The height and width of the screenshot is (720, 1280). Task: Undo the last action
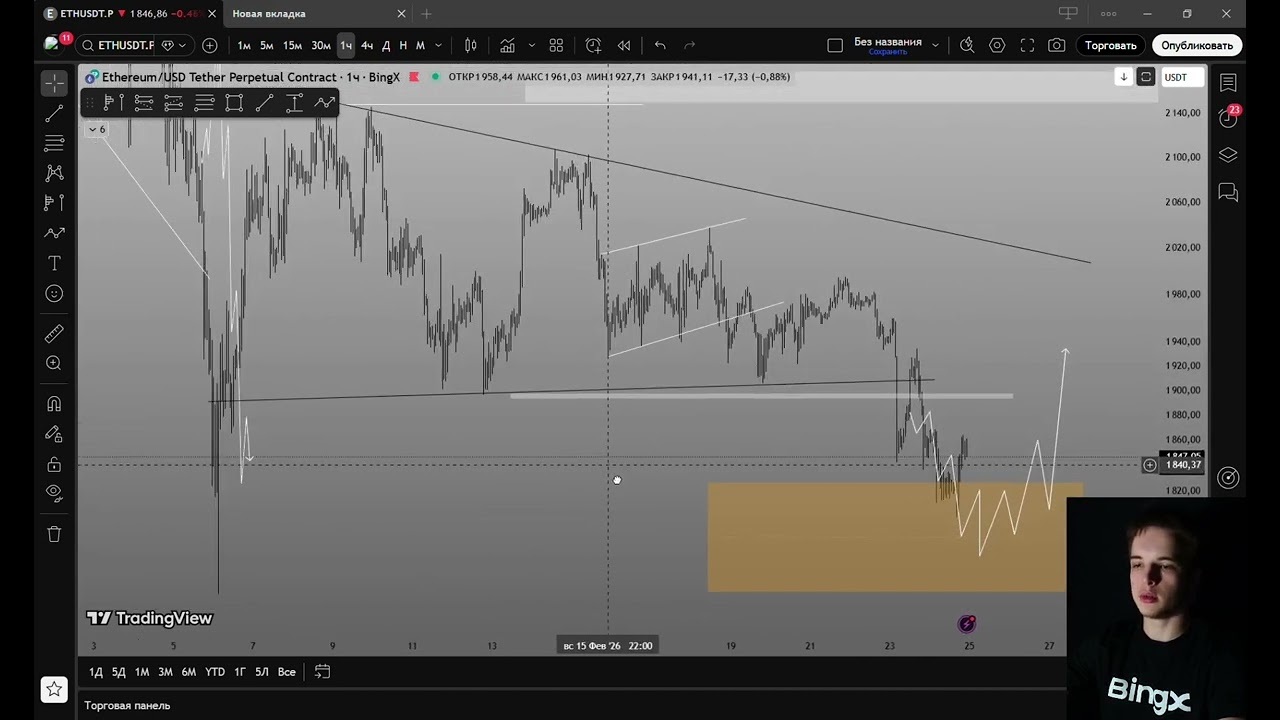click(x=660, y=45)
